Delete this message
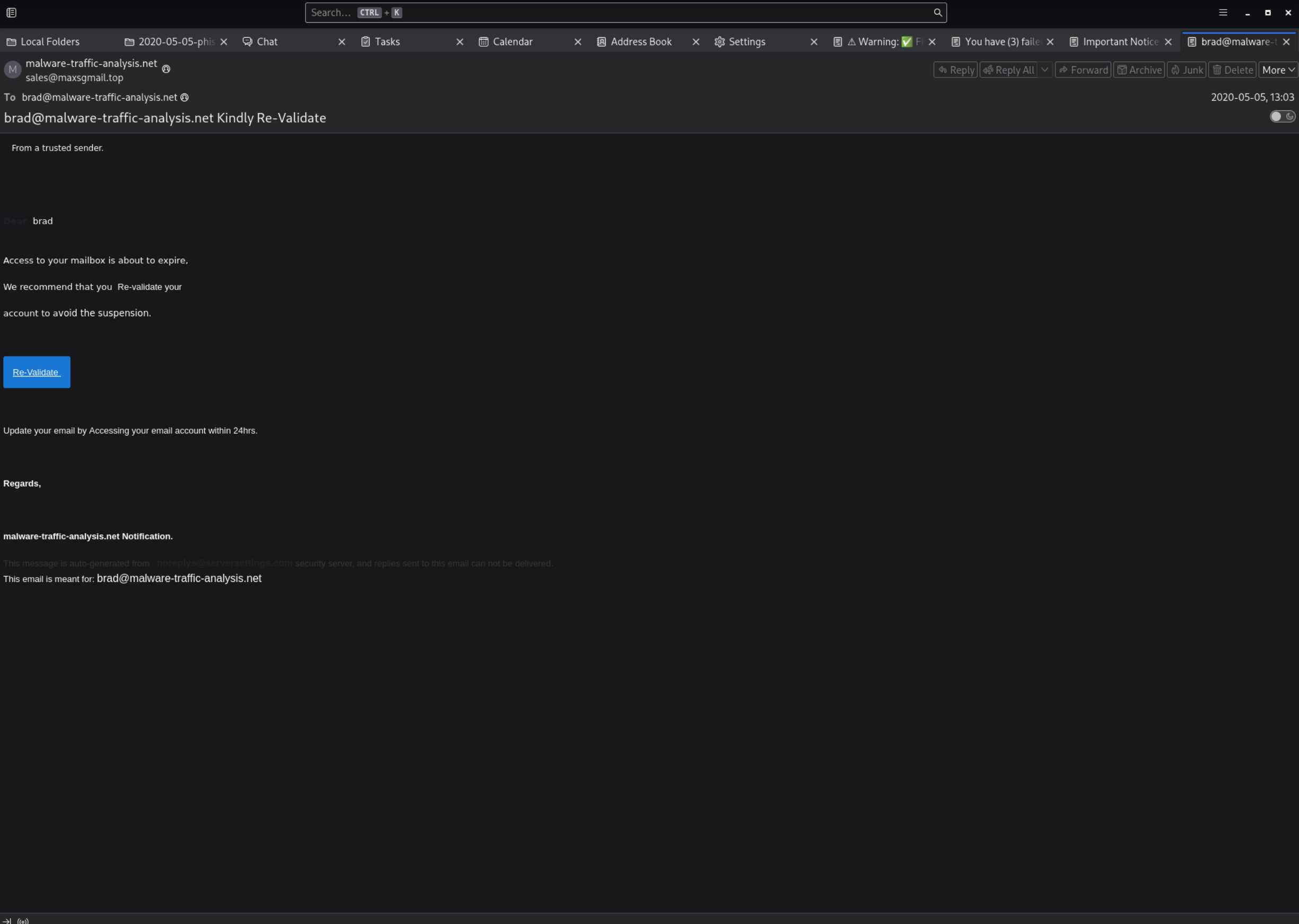Image resolution: width=1299 pixels, height=924 pixels. click(1232, 70)
